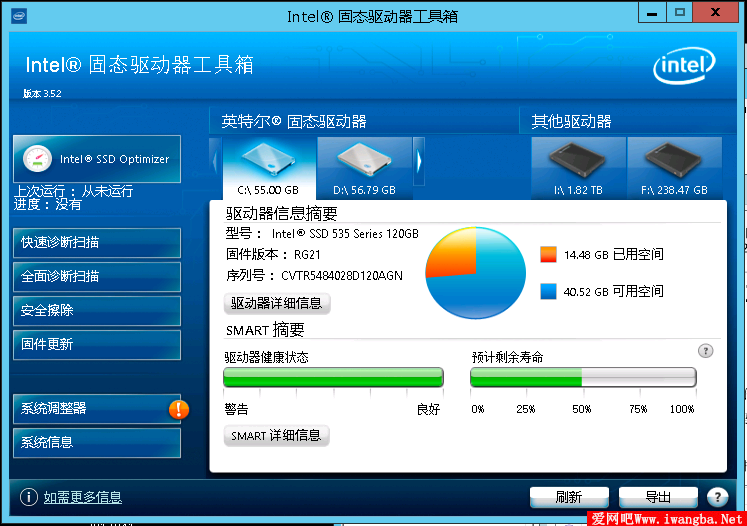
Task: Open 如需更多信息 more information link
Action: pyautogui.click(x=83, y=497)
